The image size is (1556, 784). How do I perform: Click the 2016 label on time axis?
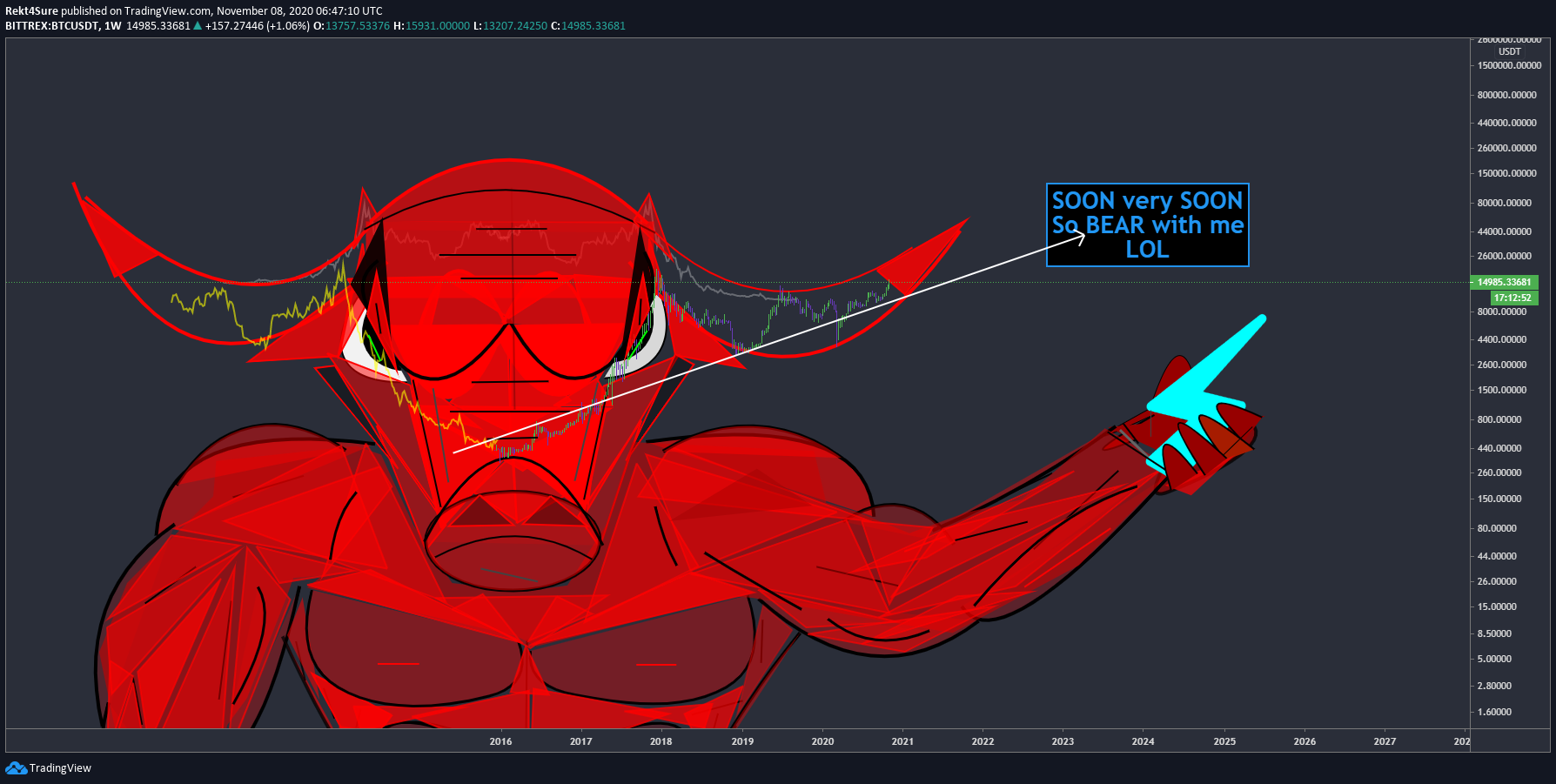500,741
